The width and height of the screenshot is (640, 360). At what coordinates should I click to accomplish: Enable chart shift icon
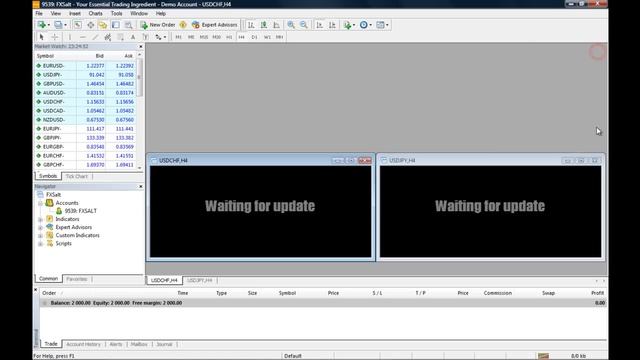click(332, 25)
